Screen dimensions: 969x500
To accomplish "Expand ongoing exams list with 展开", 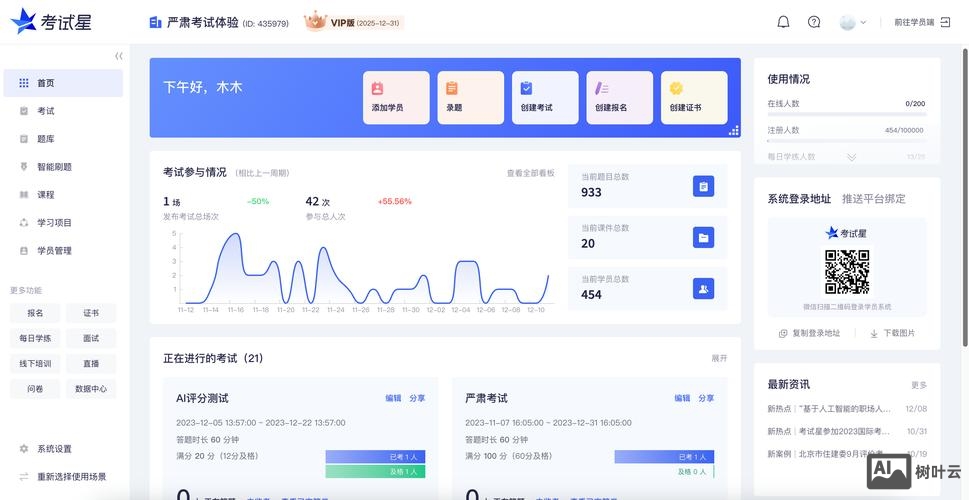I will point(719,358).
